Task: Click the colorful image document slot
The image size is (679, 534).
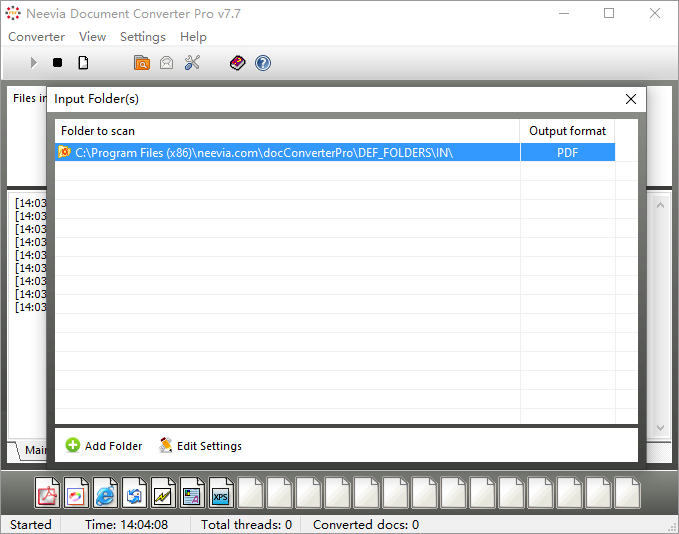Action: [x=76, y=493]
